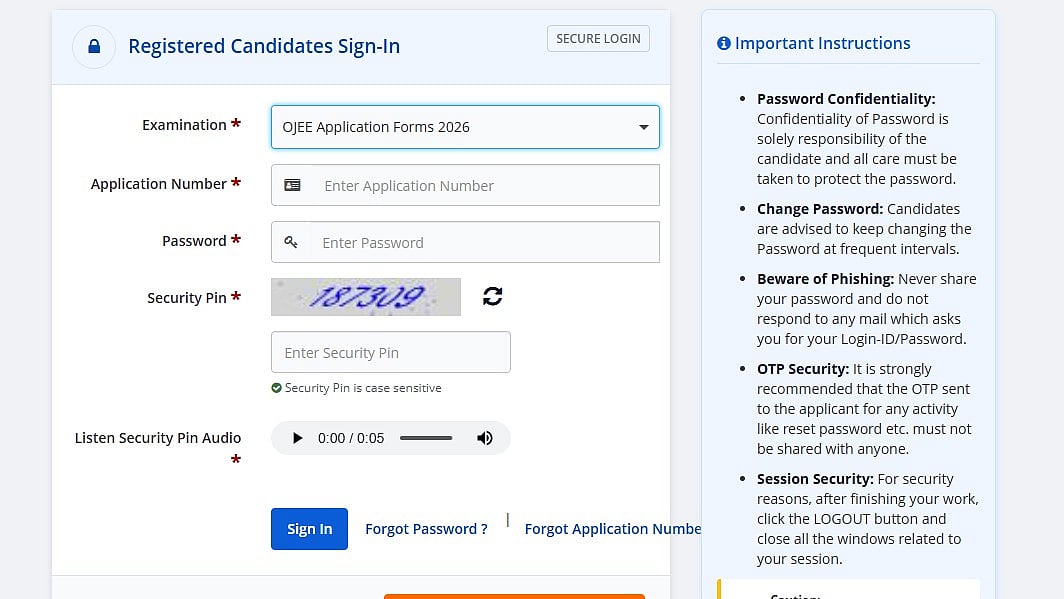Focus the Enter Application Number field
This screenshot has width=1064, height=599.
click(485, 185)
